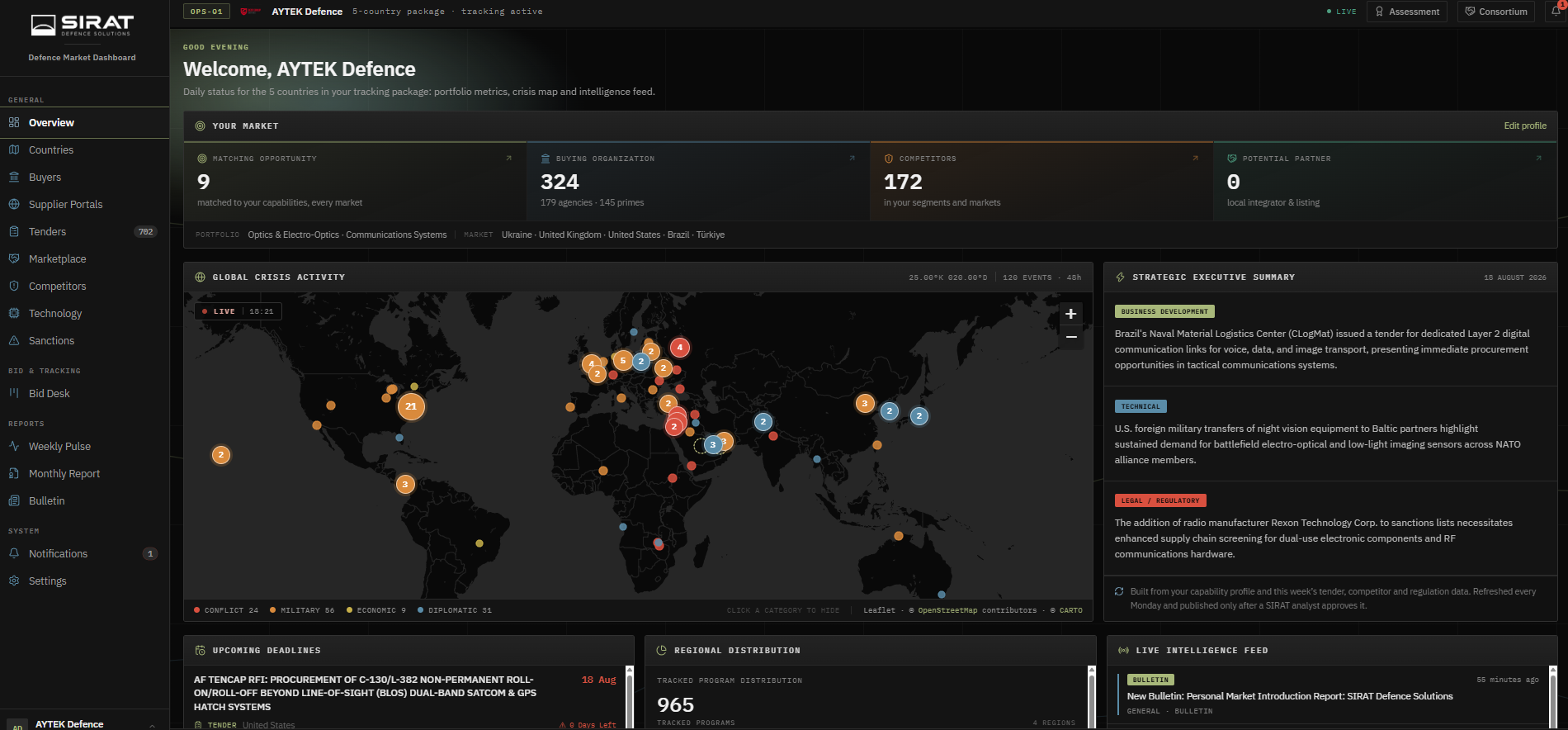Zoom in on the crisis map
Image resolution: width=1568 pixels, height=730 pixels.
click(x=1071, y=314)
